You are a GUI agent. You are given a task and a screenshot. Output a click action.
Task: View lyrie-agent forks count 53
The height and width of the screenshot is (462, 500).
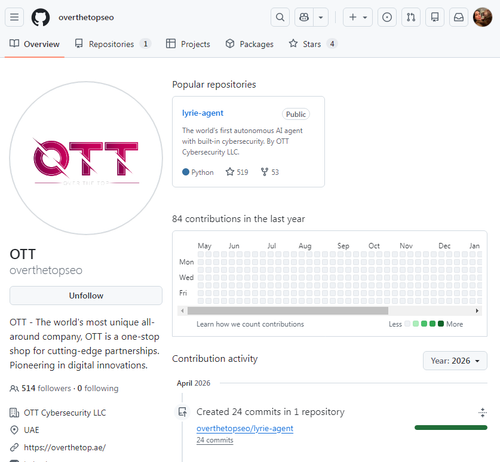click(270, 172)
